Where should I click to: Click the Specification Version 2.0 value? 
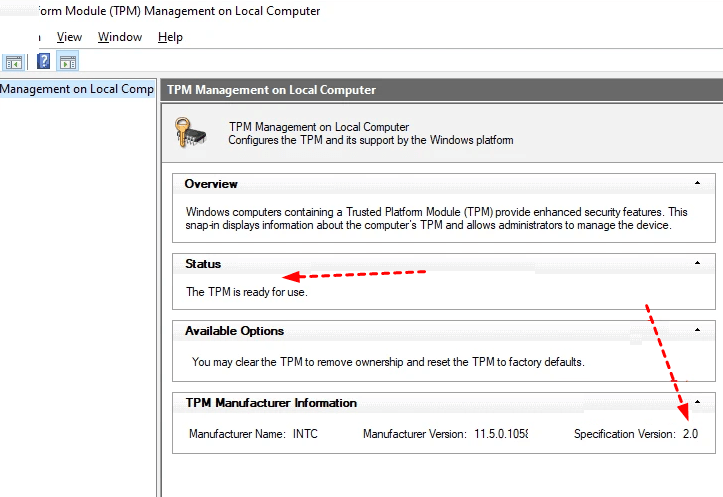pyautogui.click(x=690, y=434)
